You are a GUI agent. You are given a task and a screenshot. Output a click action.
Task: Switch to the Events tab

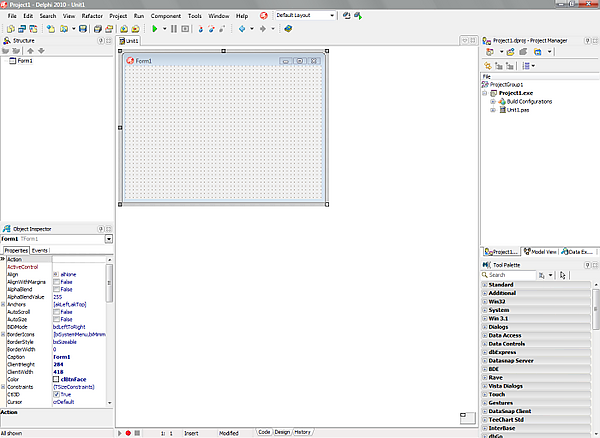coord(41,250)
